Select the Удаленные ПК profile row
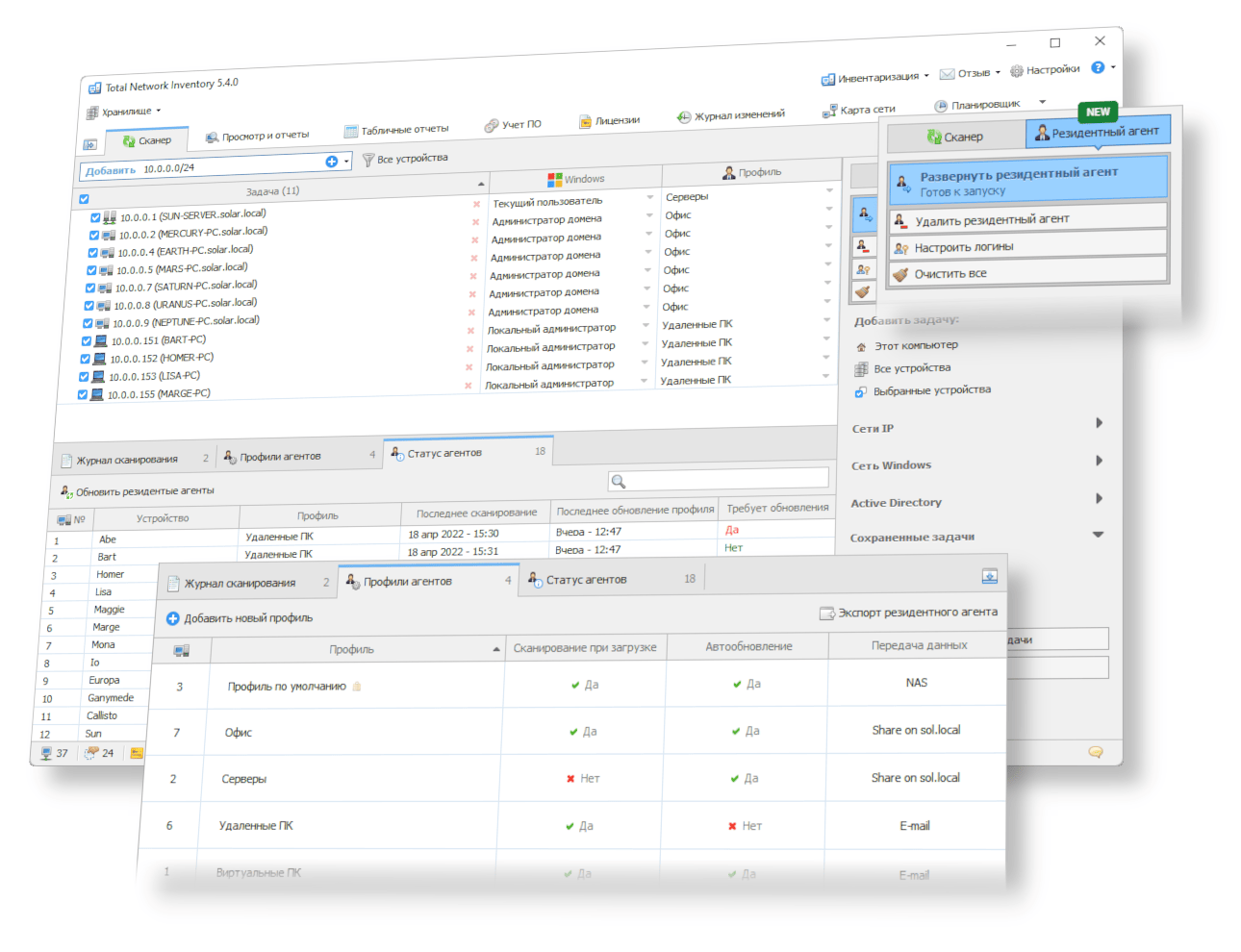This screenshot has width=1241, height=952. click(572, 826)
